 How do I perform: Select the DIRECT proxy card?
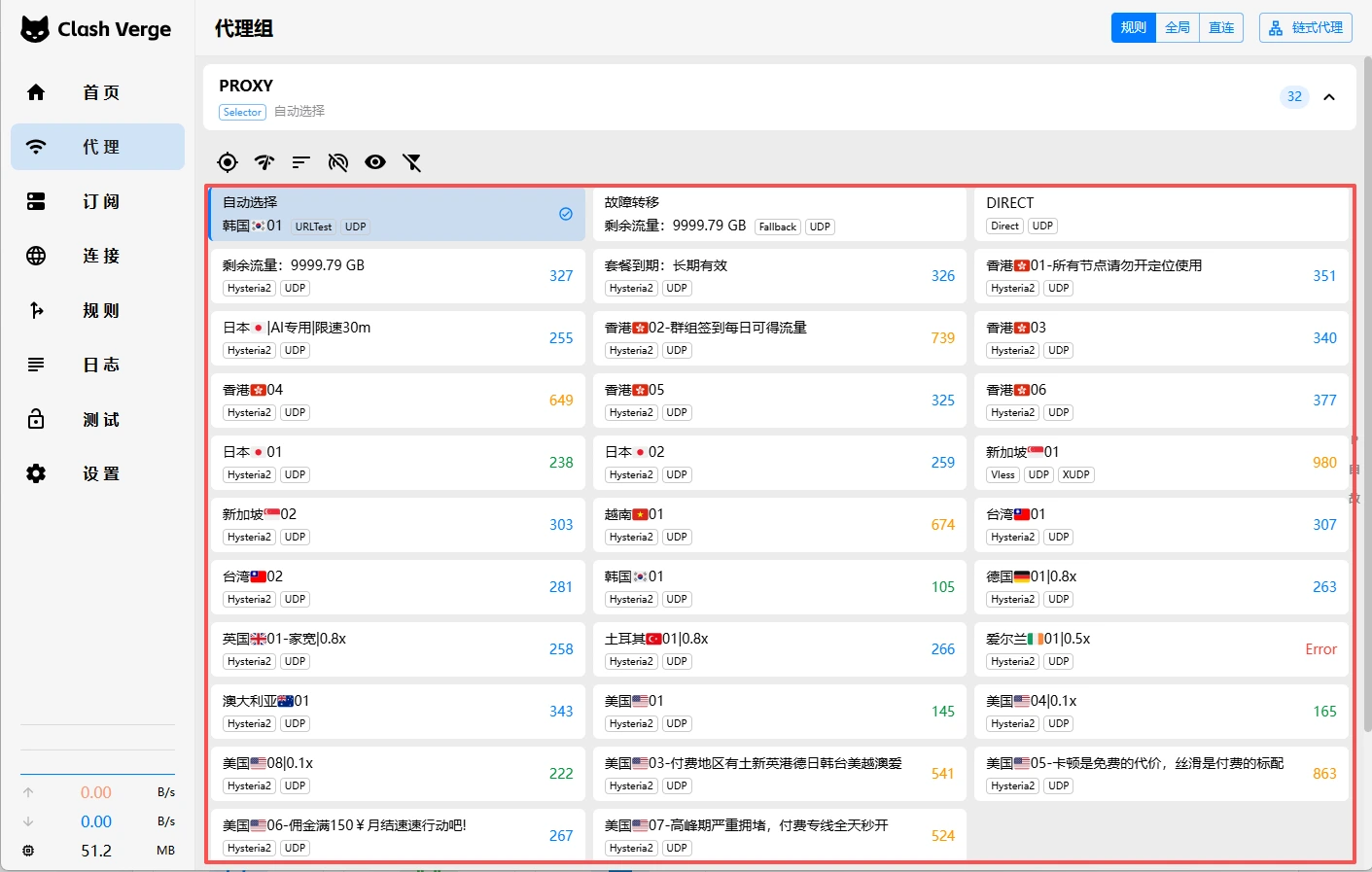1162,214
